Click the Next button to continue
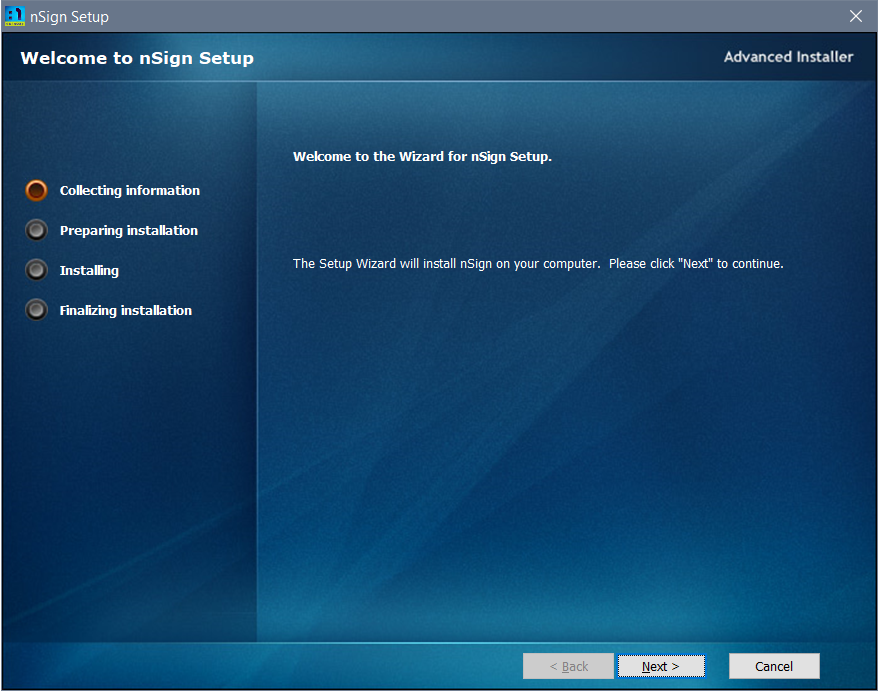Screen dimensions: 878x691 pos(661,666)
